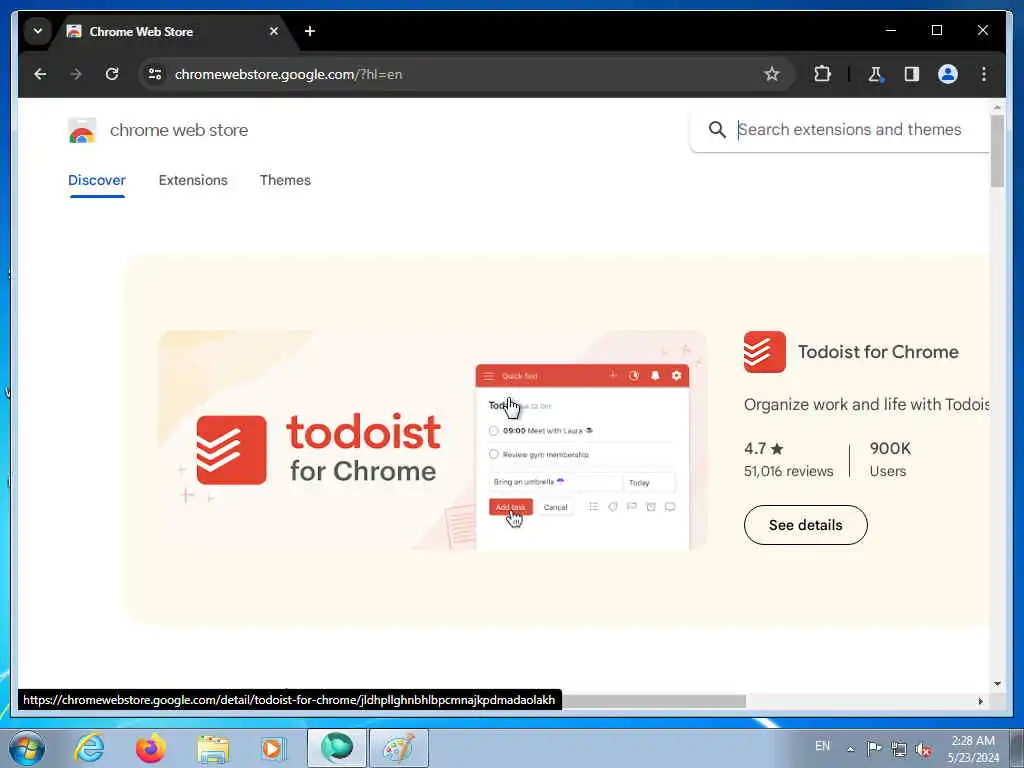
Task: Click Organize work and life description
Action: point(866,405)
